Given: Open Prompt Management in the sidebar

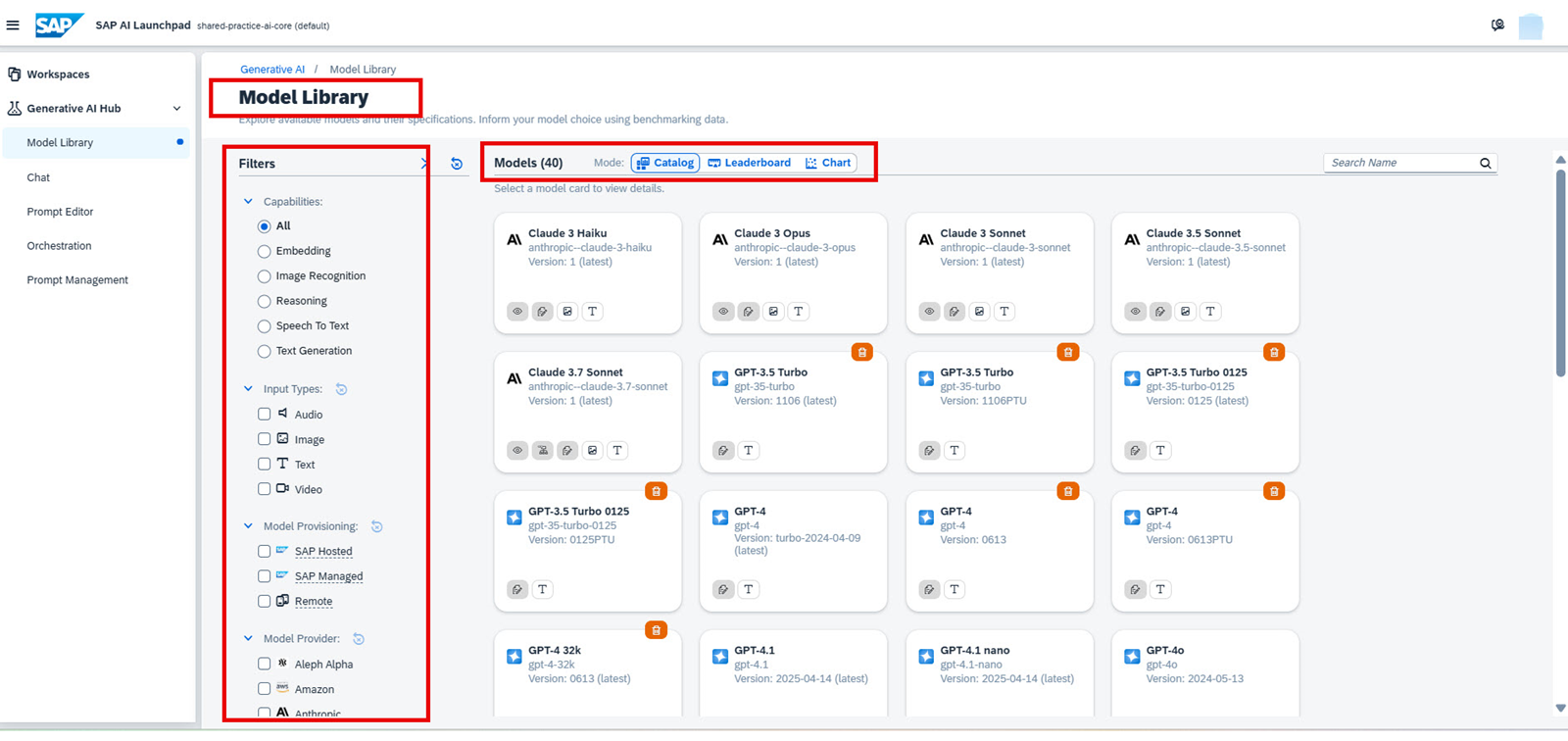Looking at the screenshot, I should 77,280.
